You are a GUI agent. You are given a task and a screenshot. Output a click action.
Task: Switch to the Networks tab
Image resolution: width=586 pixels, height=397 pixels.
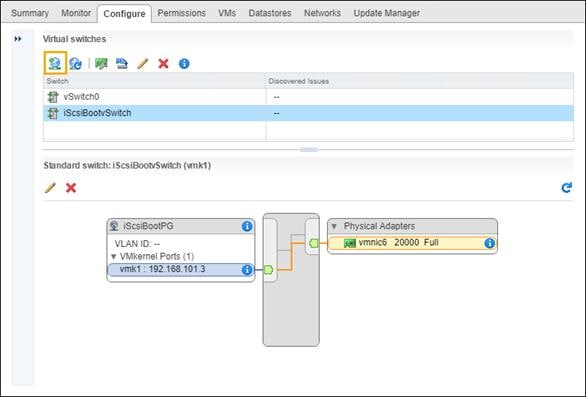click(322, 13)
